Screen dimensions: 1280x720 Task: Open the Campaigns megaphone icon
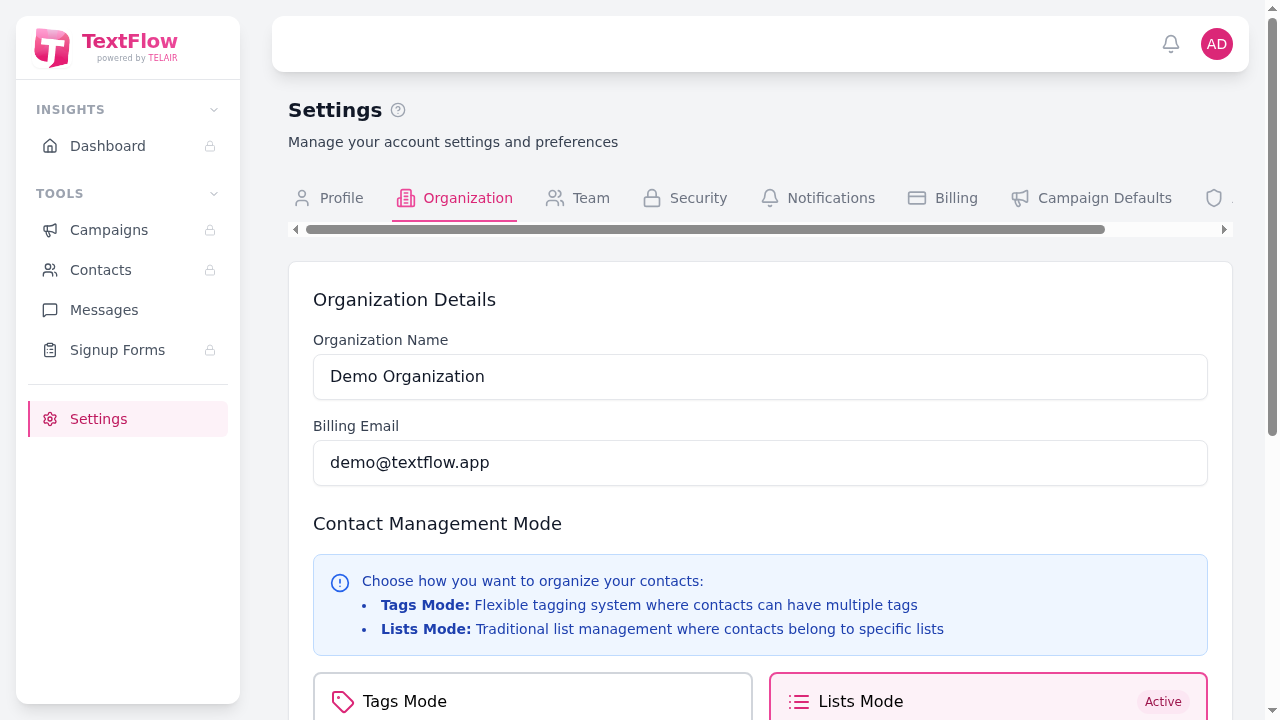[50, 230]
